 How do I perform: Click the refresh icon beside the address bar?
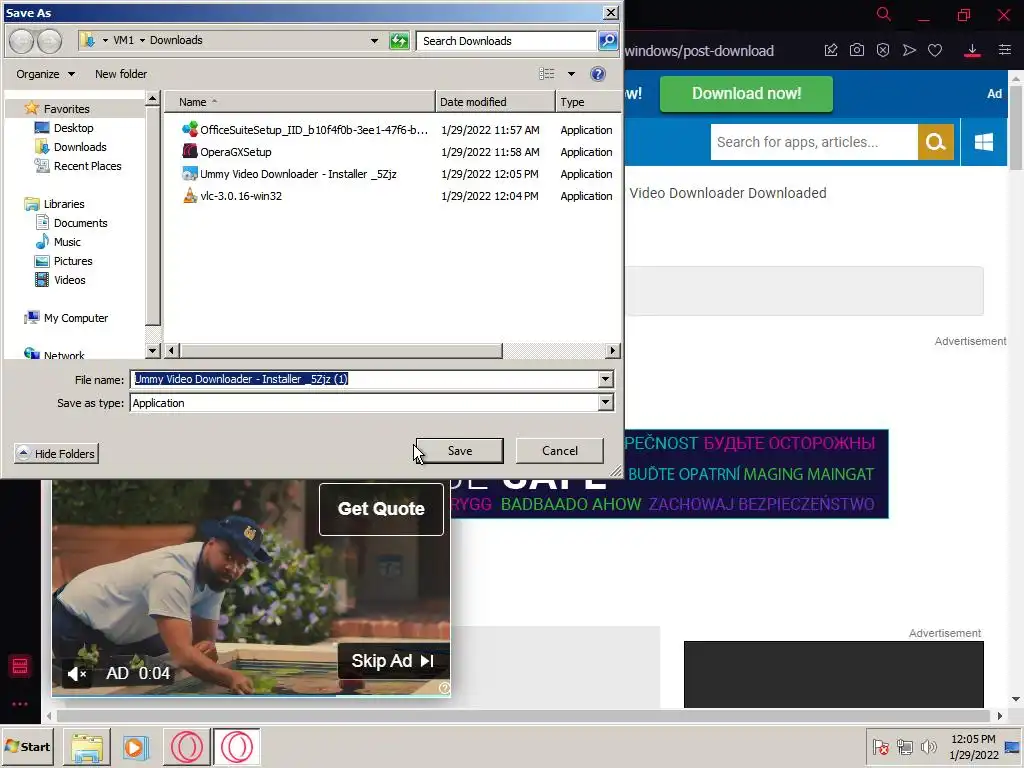coord(398,41)
